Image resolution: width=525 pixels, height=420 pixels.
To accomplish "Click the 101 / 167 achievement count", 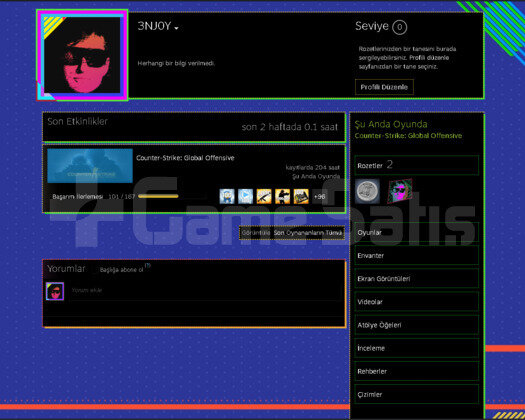I will point(122,196).
